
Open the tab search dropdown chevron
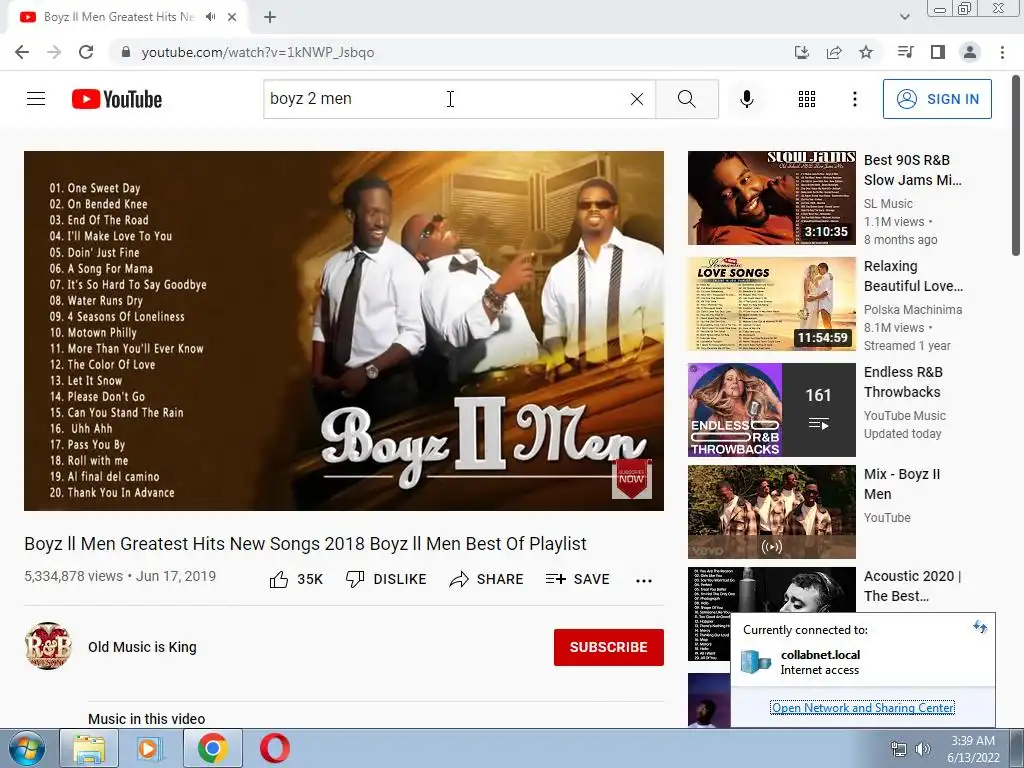pos(904,17)
